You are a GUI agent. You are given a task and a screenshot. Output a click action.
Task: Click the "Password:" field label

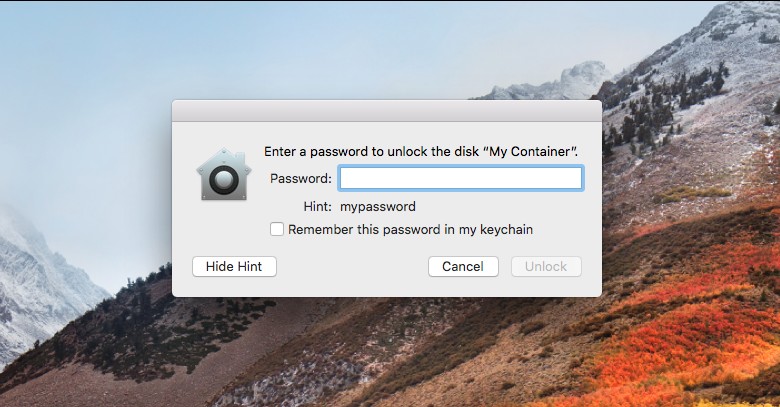(x=301, y=179)
